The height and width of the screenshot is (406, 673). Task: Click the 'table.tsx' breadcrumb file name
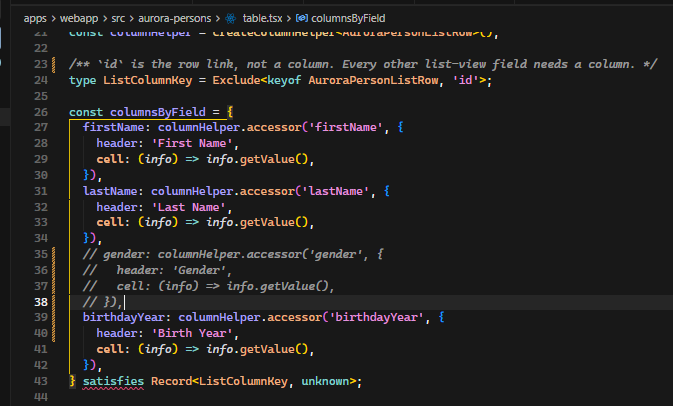(262, 18)
